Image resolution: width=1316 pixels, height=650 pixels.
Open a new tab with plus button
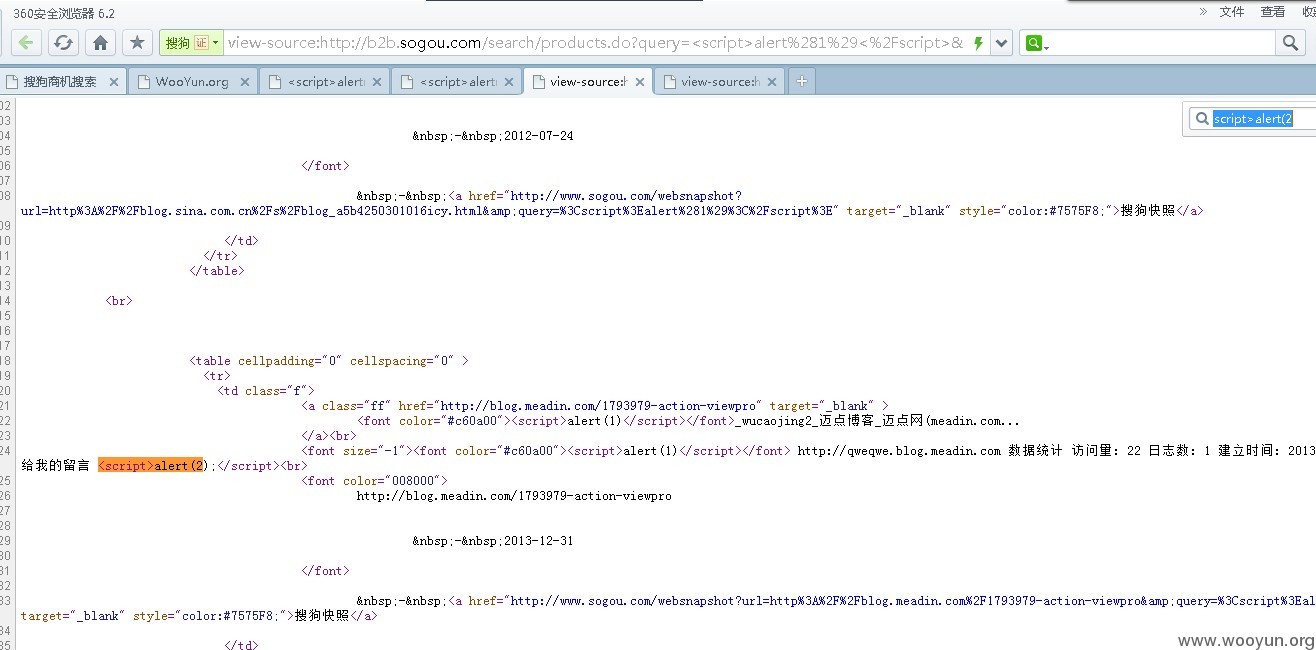(x=801, y=82)
